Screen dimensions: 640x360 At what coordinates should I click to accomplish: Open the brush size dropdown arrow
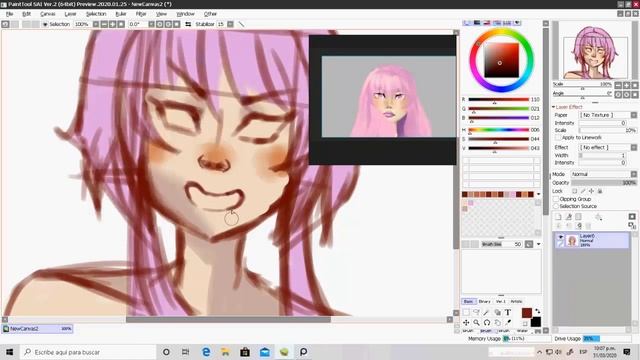[538, 244]
